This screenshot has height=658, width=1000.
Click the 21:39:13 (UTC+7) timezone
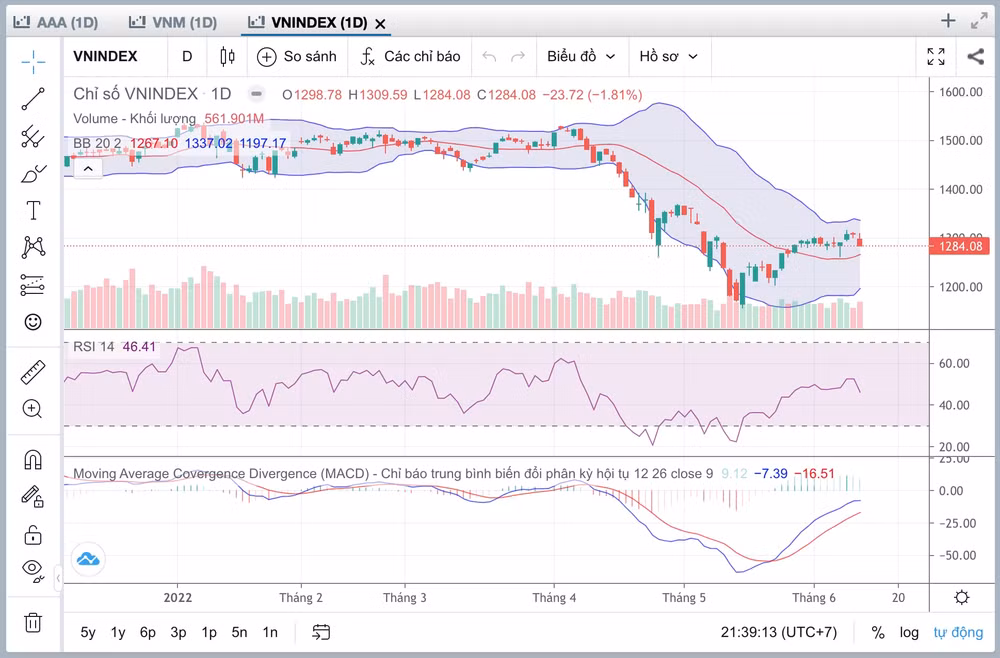click(x=779, y=632)
